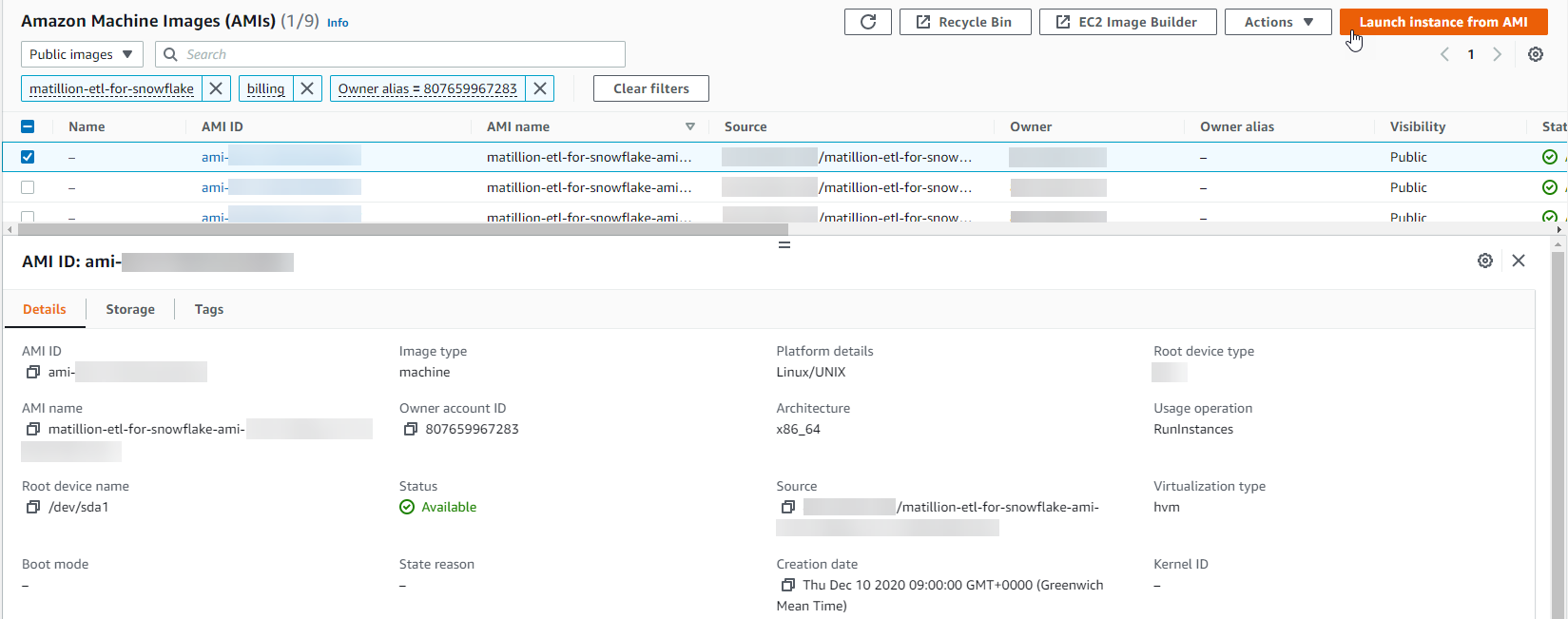This screenshot has width=1568, height=619.
Task: Open table preferences gear near pagination
Action: 1535,54
